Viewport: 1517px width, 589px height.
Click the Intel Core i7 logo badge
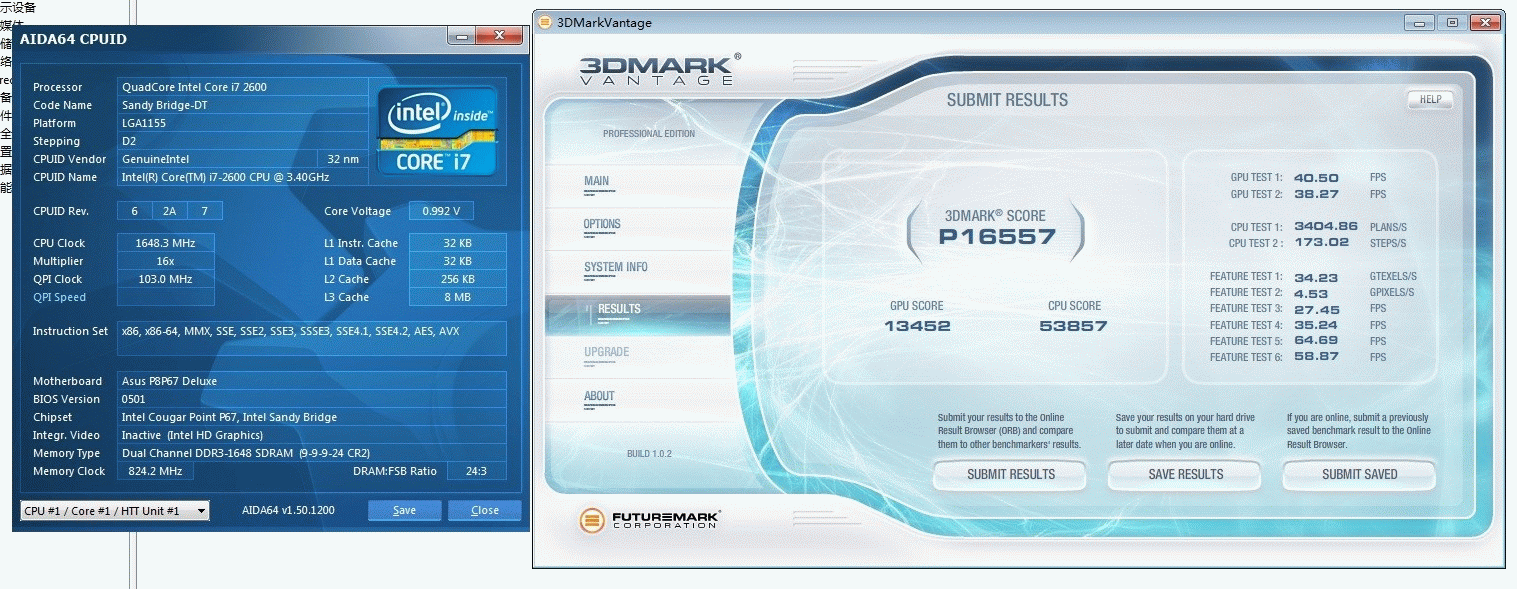437,131
